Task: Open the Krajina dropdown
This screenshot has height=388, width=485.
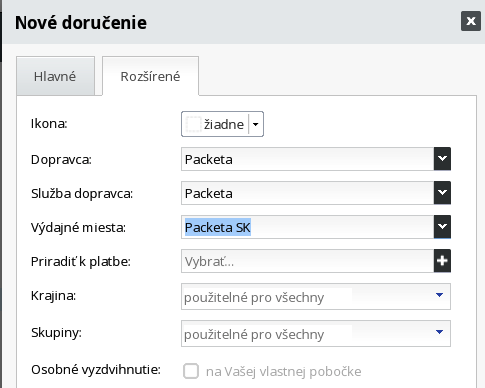Action: (x=316, y=297)
